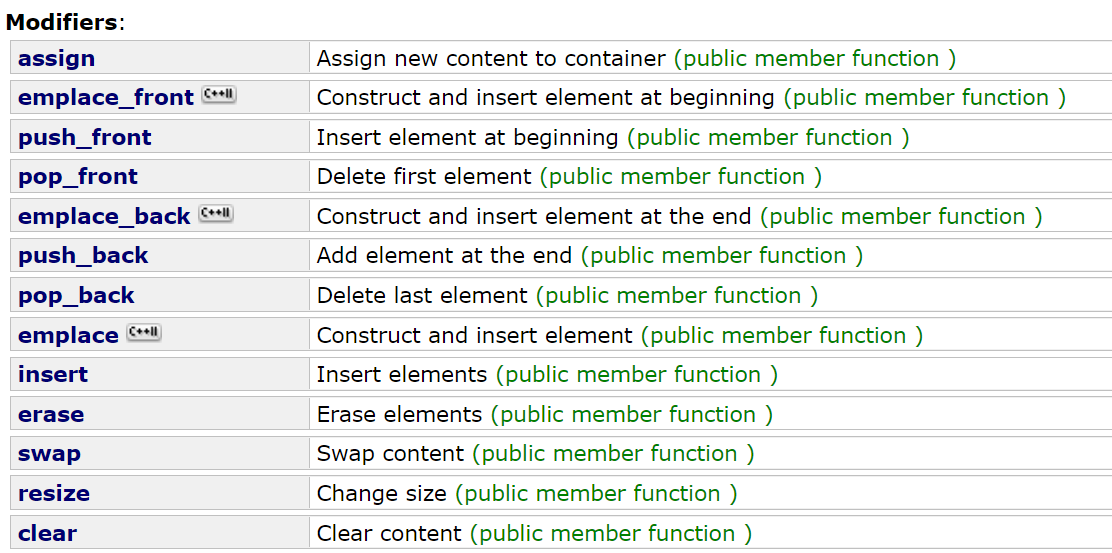Click the 'Erase elements' description cell

pyautogui.click(x=399, y=415)
